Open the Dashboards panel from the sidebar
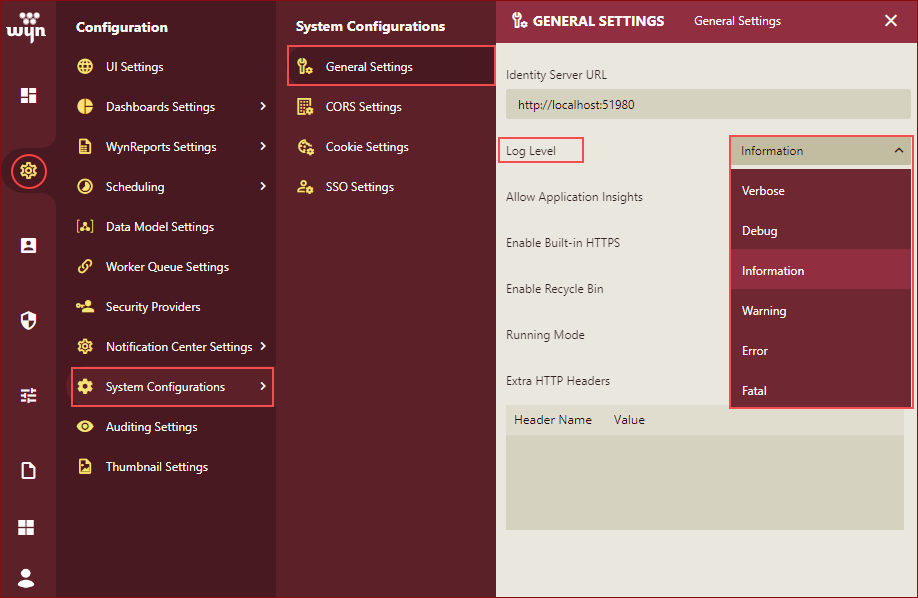Image resolution: width=918 pixels, height=598 pixels. [27, 94]
